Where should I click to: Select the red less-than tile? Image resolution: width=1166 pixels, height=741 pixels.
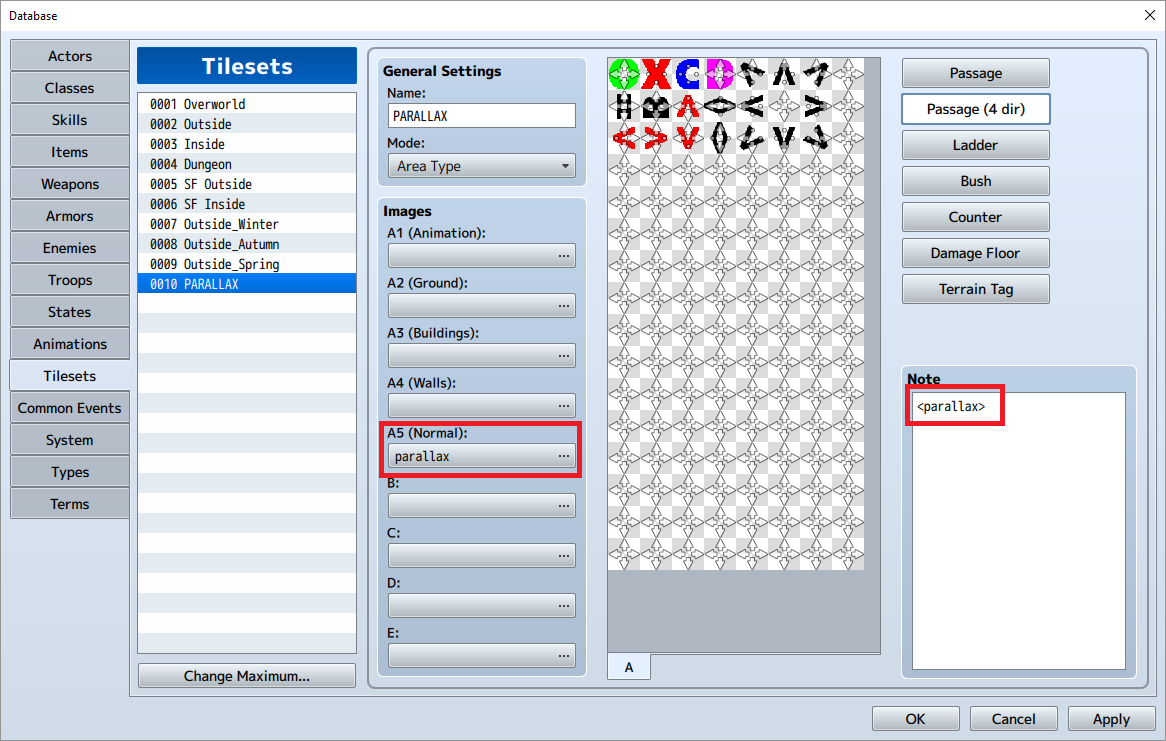point(624,138)
